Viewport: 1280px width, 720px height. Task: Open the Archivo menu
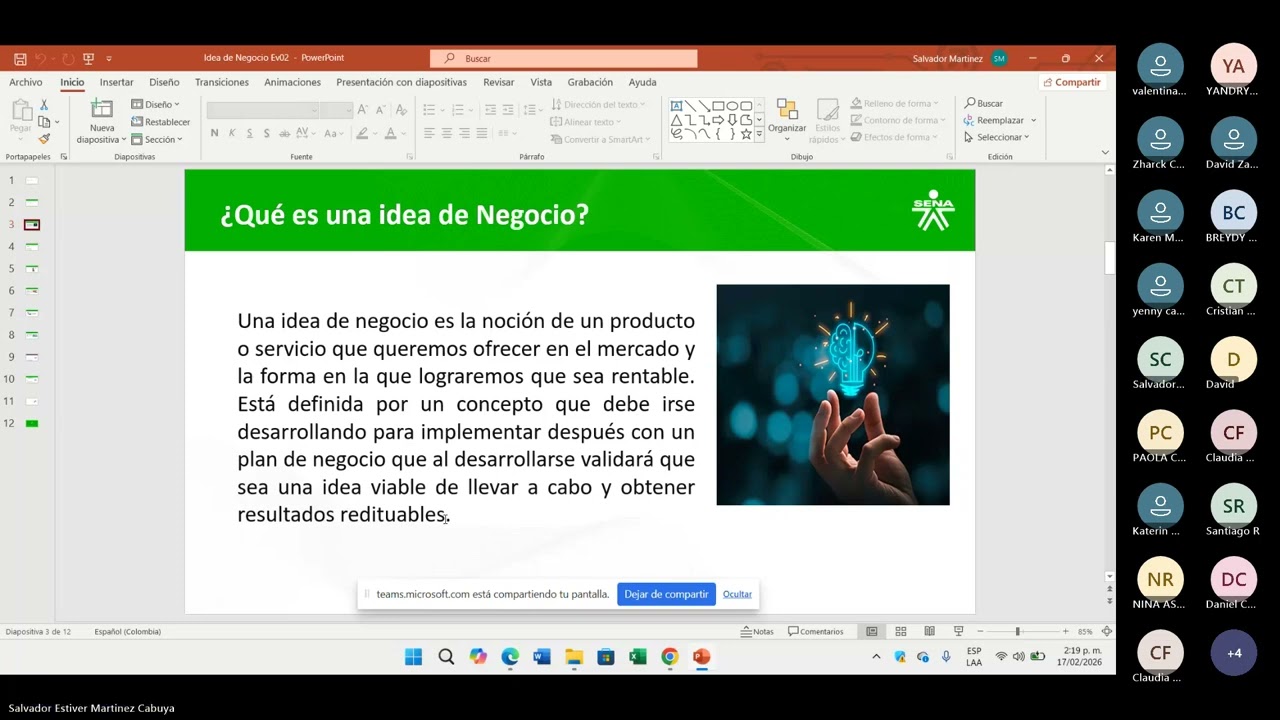pyautogui.click(x=26, y=82)
